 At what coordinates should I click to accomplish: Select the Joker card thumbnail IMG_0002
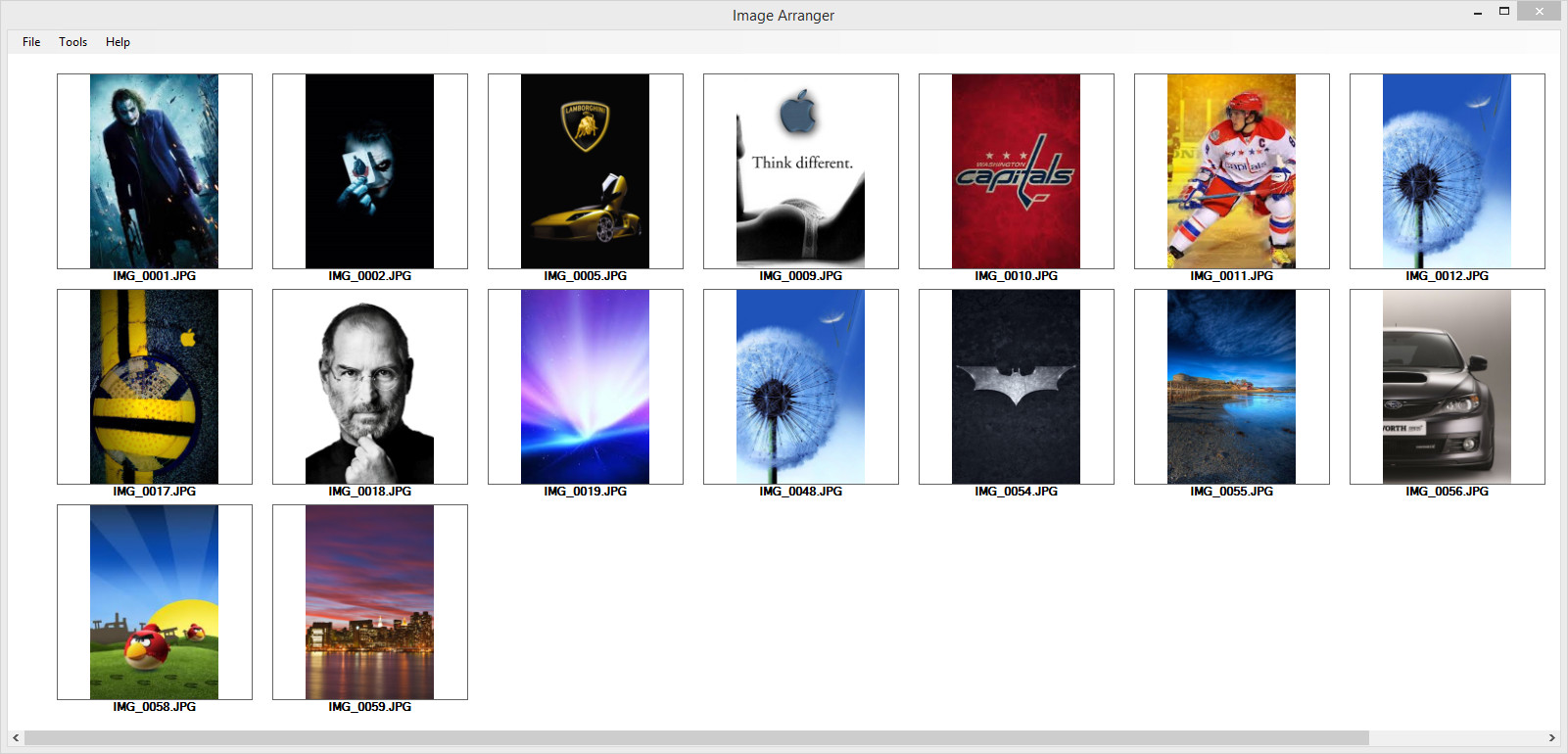point(370,171)
